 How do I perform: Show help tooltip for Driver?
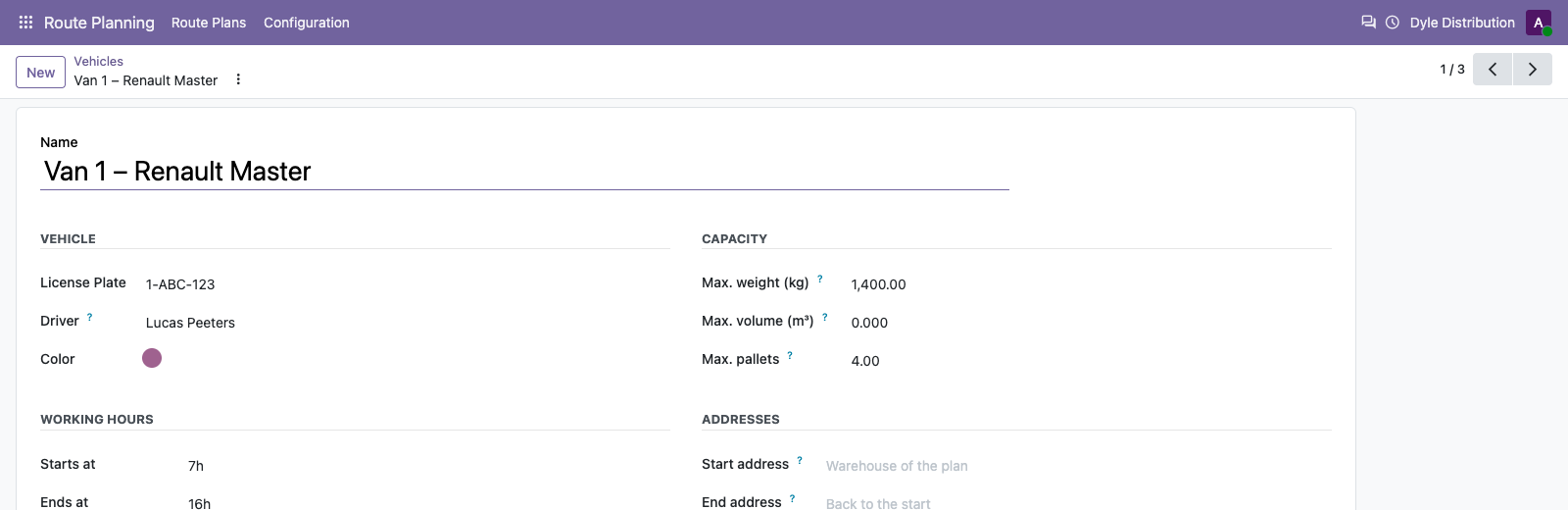coord(90,317)
